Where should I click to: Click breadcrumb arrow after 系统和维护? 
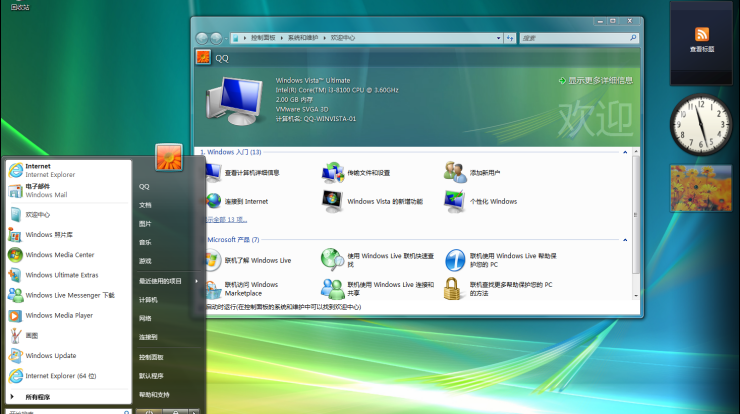point(325,38)
